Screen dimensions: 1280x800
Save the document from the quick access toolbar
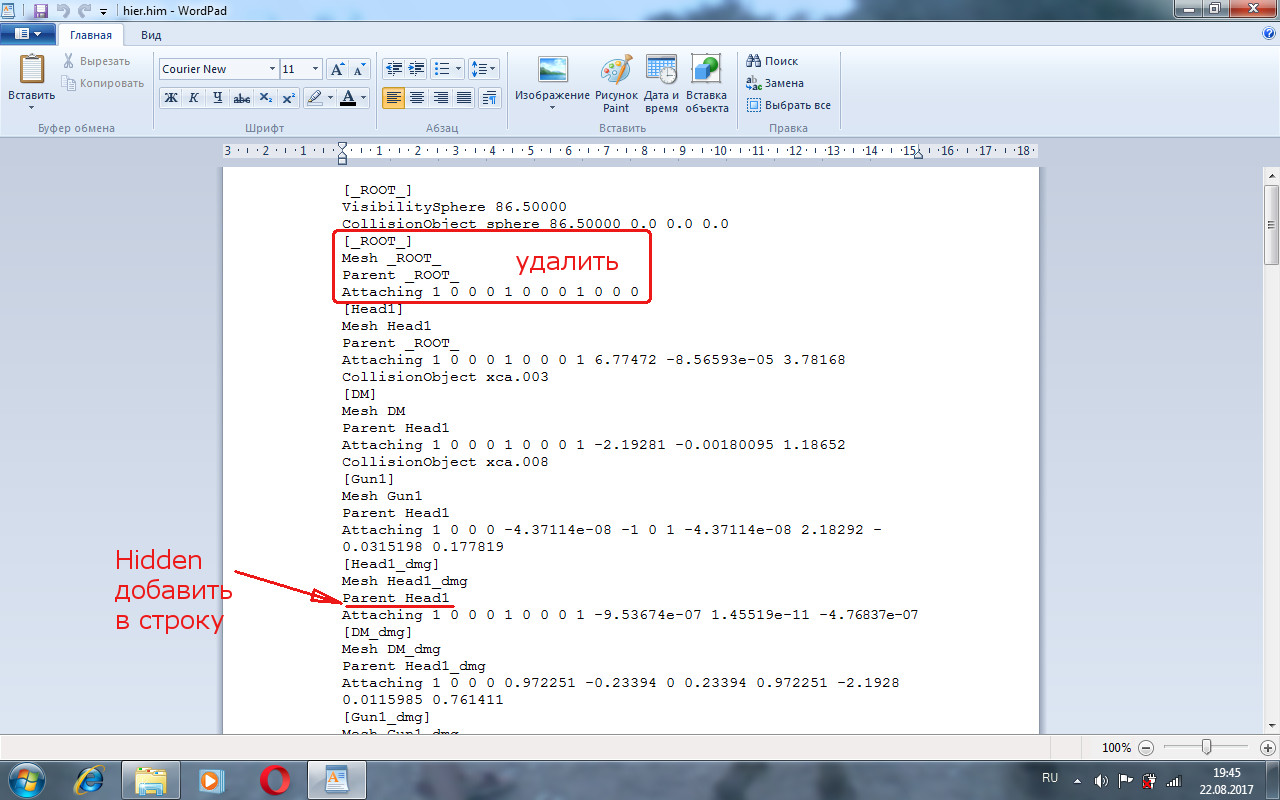pyautogui.click(x=41, y=10)
